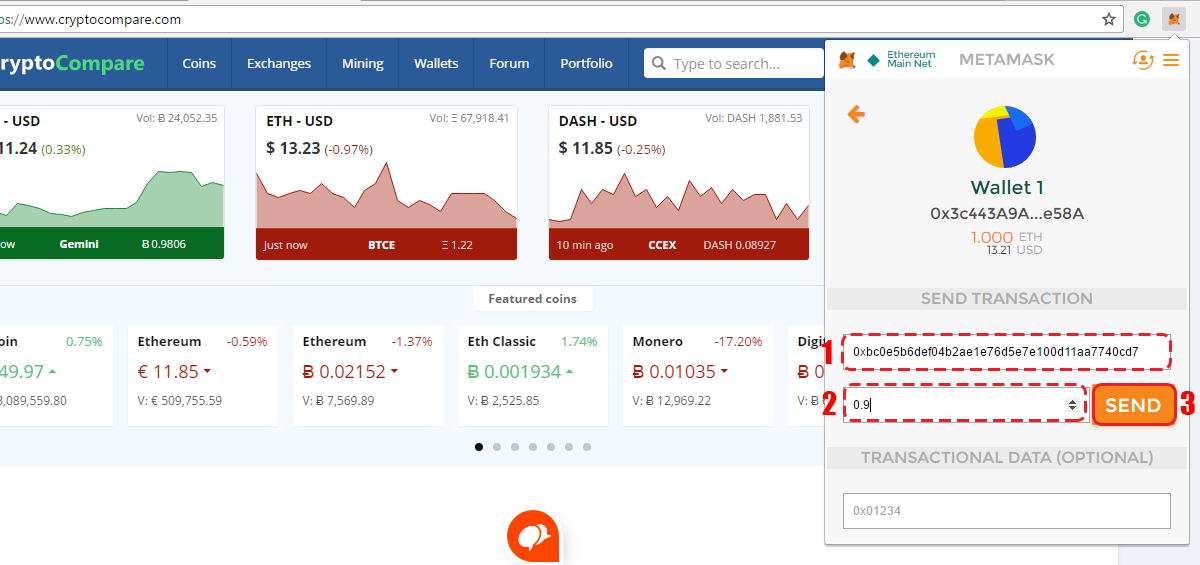The width and height of the screenshot is (1200, 565).
Task: Select the first carousel dot
Action: click(x=479, y=447)
